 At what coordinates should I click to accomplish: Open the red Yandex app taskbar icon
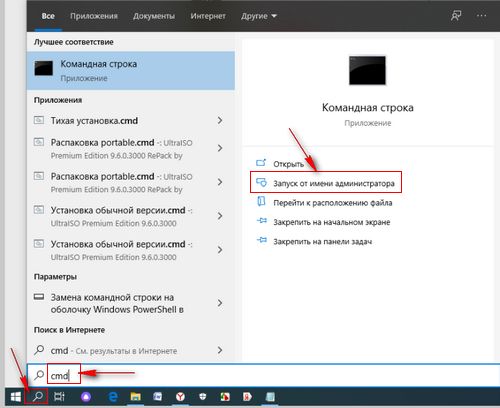(247, 396)
